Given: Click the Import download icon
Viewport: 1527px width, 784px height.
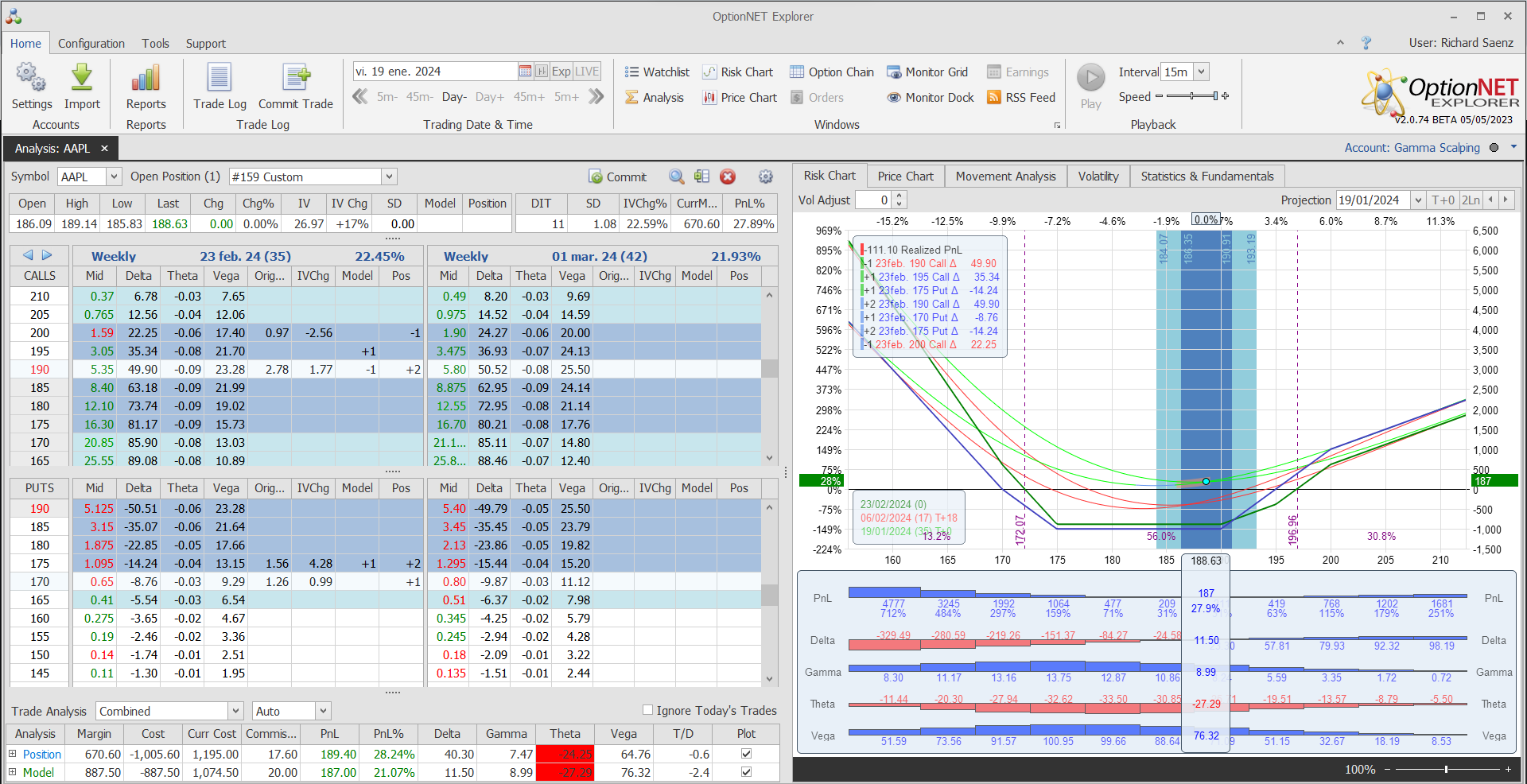Looking at the screenshot, I should pyautogui.click(x=82, y=78).
